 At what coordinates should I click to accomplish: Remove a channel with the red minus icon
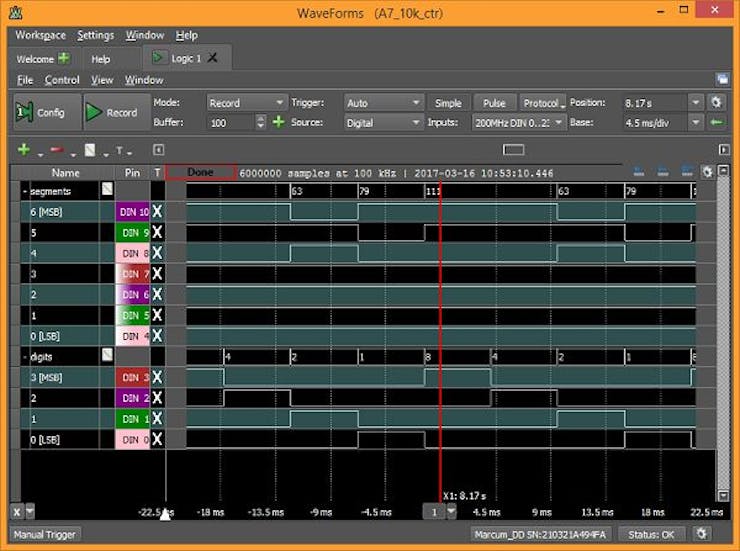click(x=57, y=150)
